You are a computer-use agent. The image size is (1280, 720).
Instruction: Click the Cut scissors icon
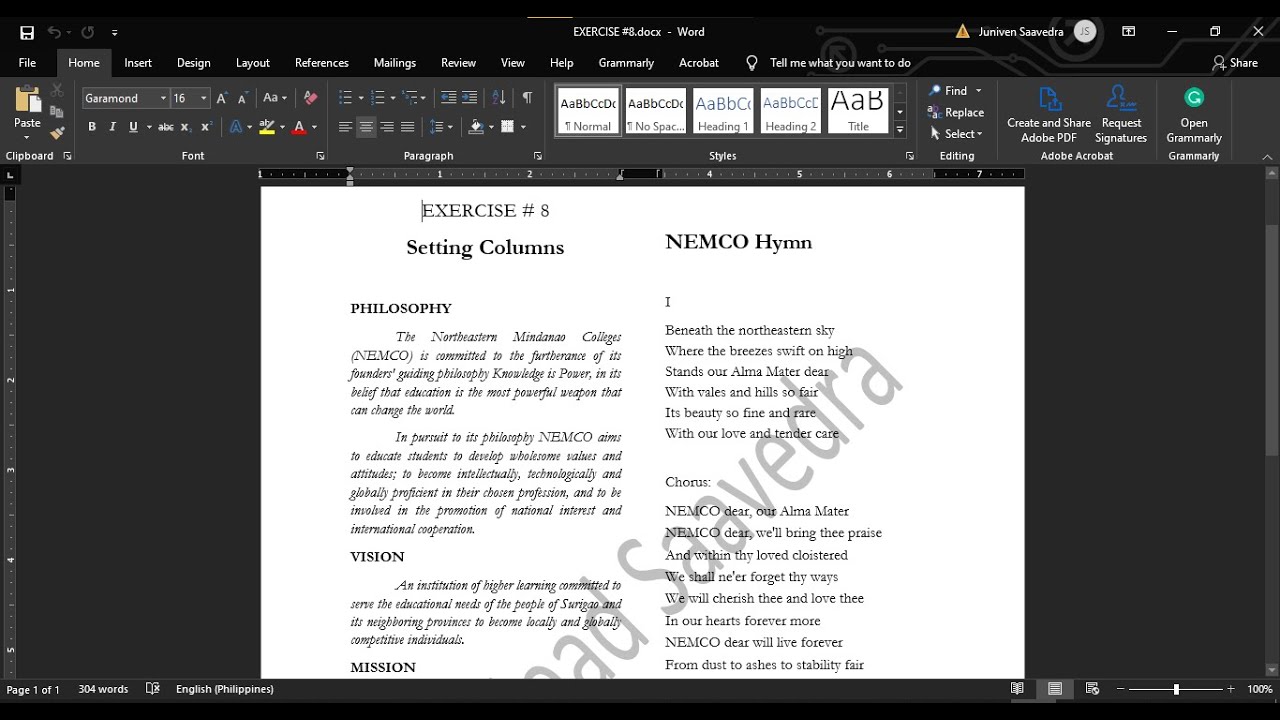[57, 91]
